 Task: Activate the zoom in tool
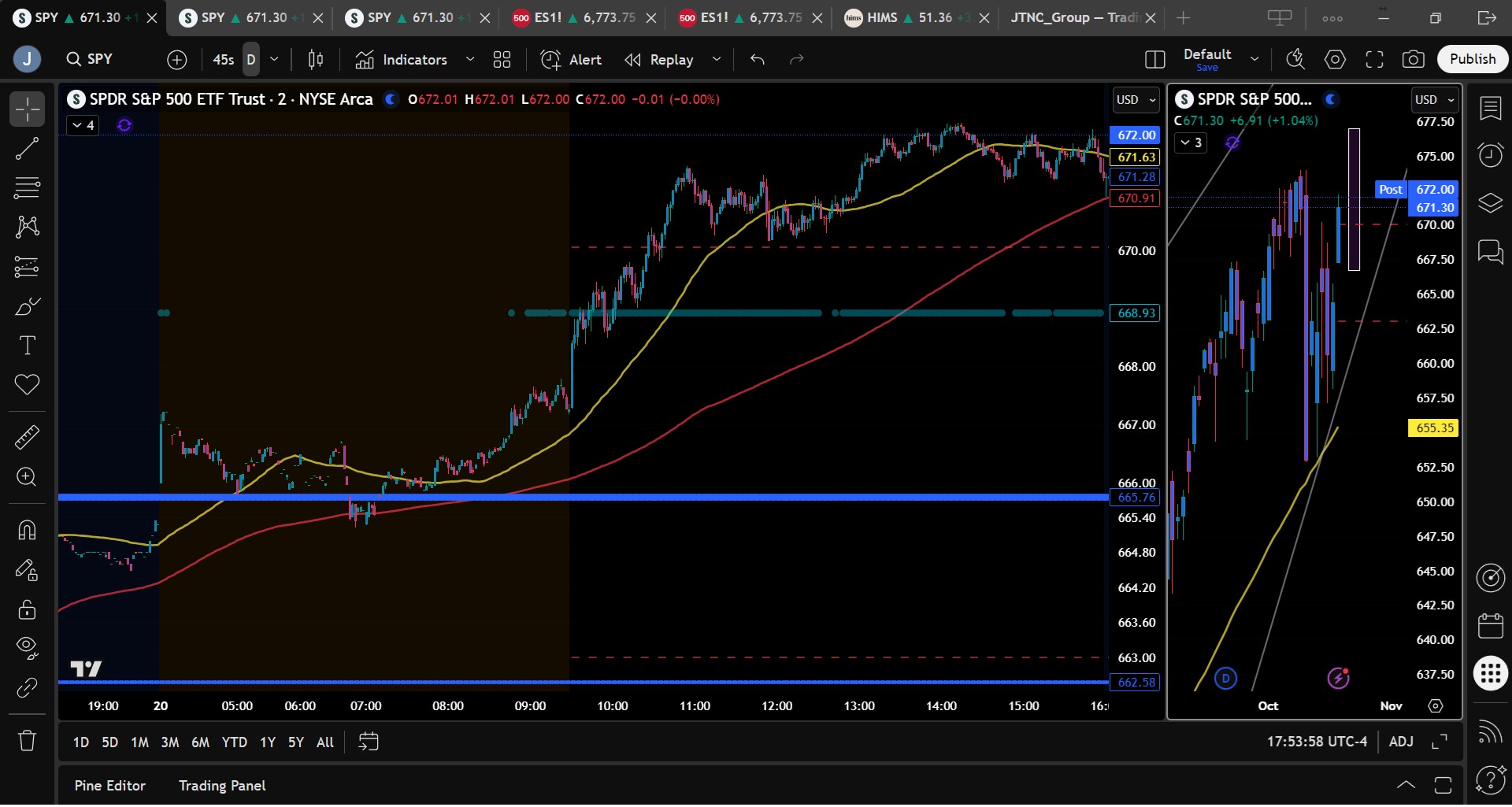click(27, 477)
